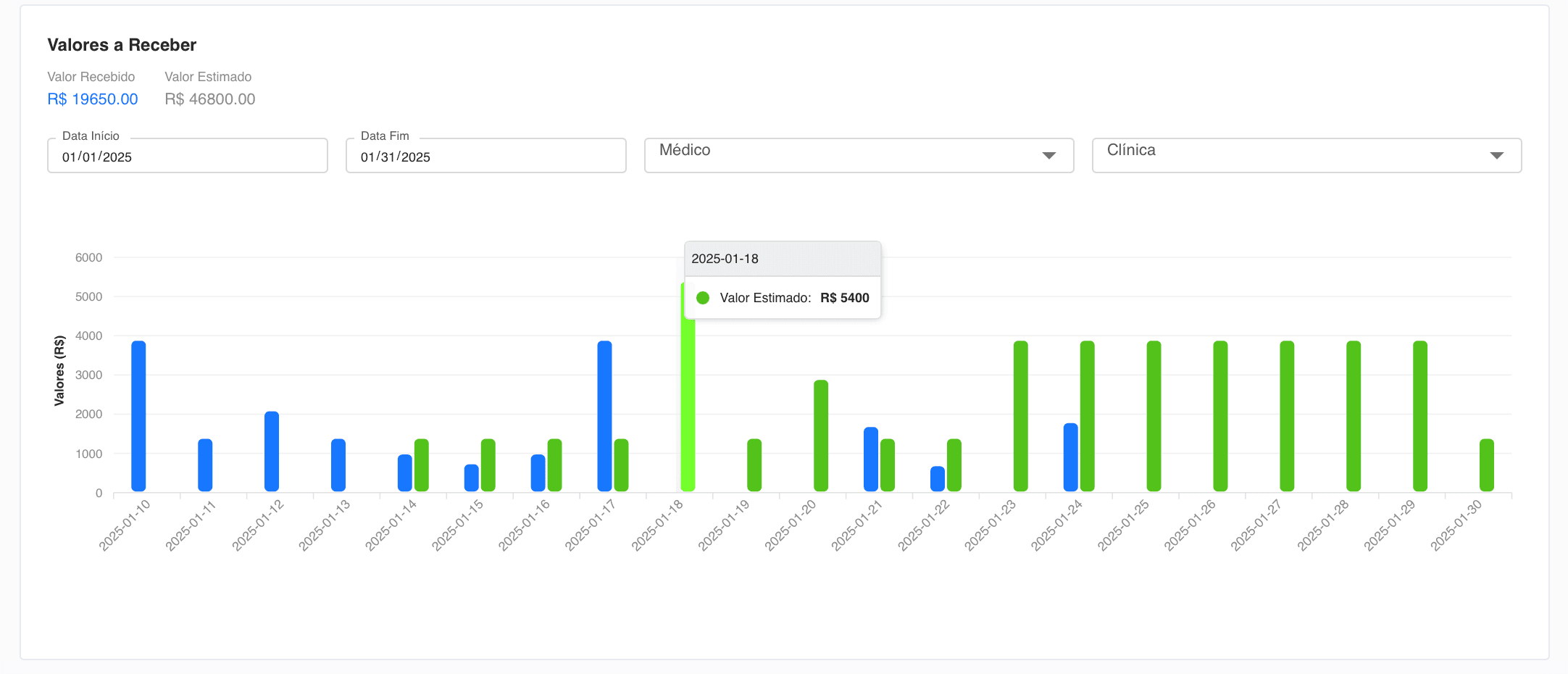This screenshot has width=1568, height=674.
Task: Click the 'R$ 19650.00' received value
Action: click(93, 99)
